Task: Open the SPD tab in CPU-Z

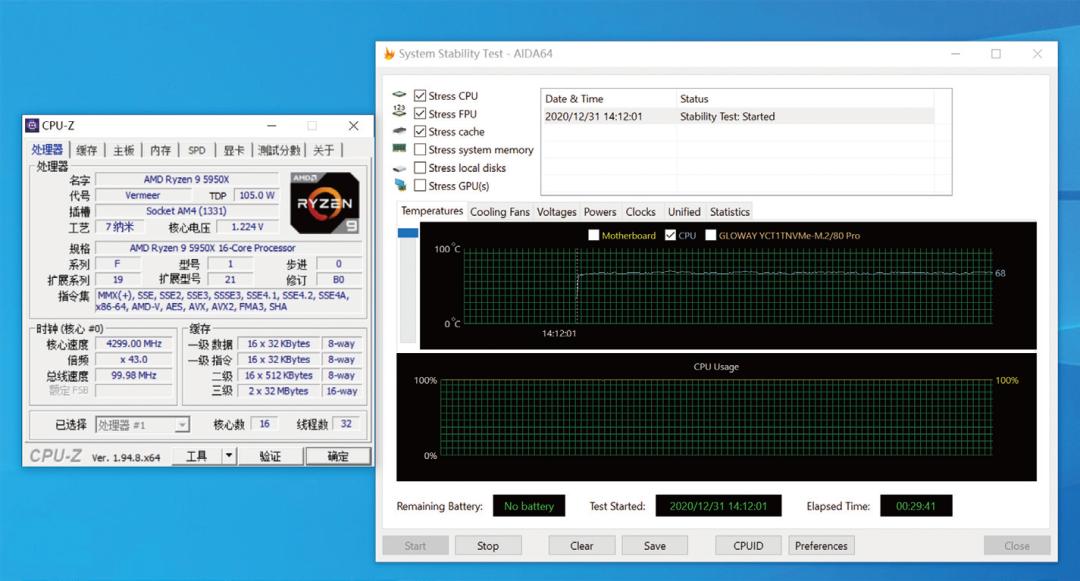Action: 197,150
